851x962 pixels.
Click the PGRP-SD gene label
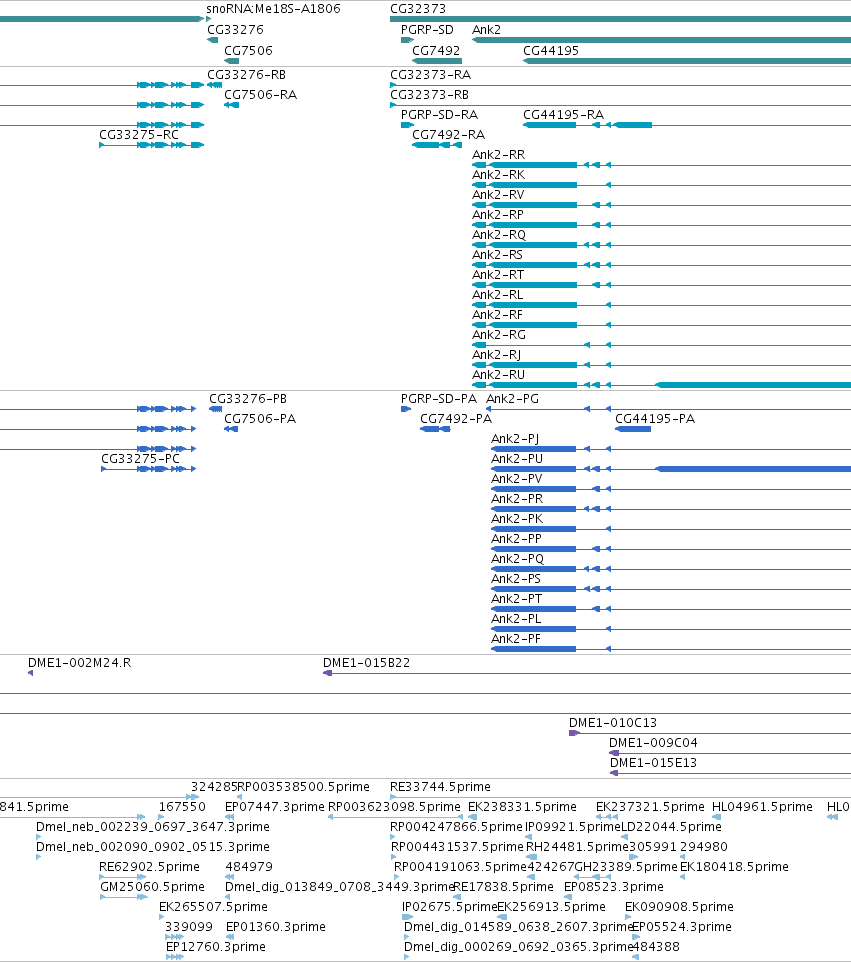pos(427,30)
